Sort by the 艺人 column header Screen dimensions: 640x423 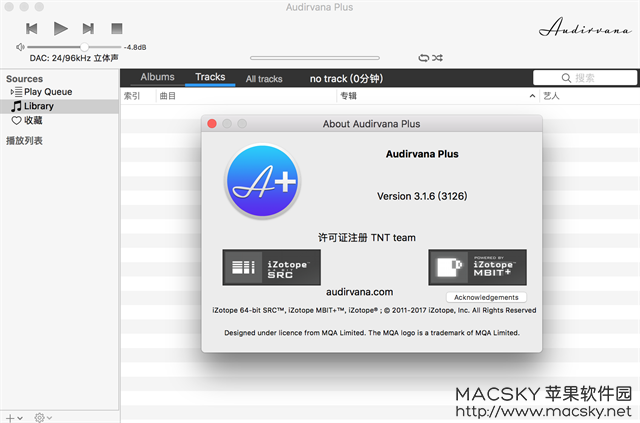click(551, 96)
